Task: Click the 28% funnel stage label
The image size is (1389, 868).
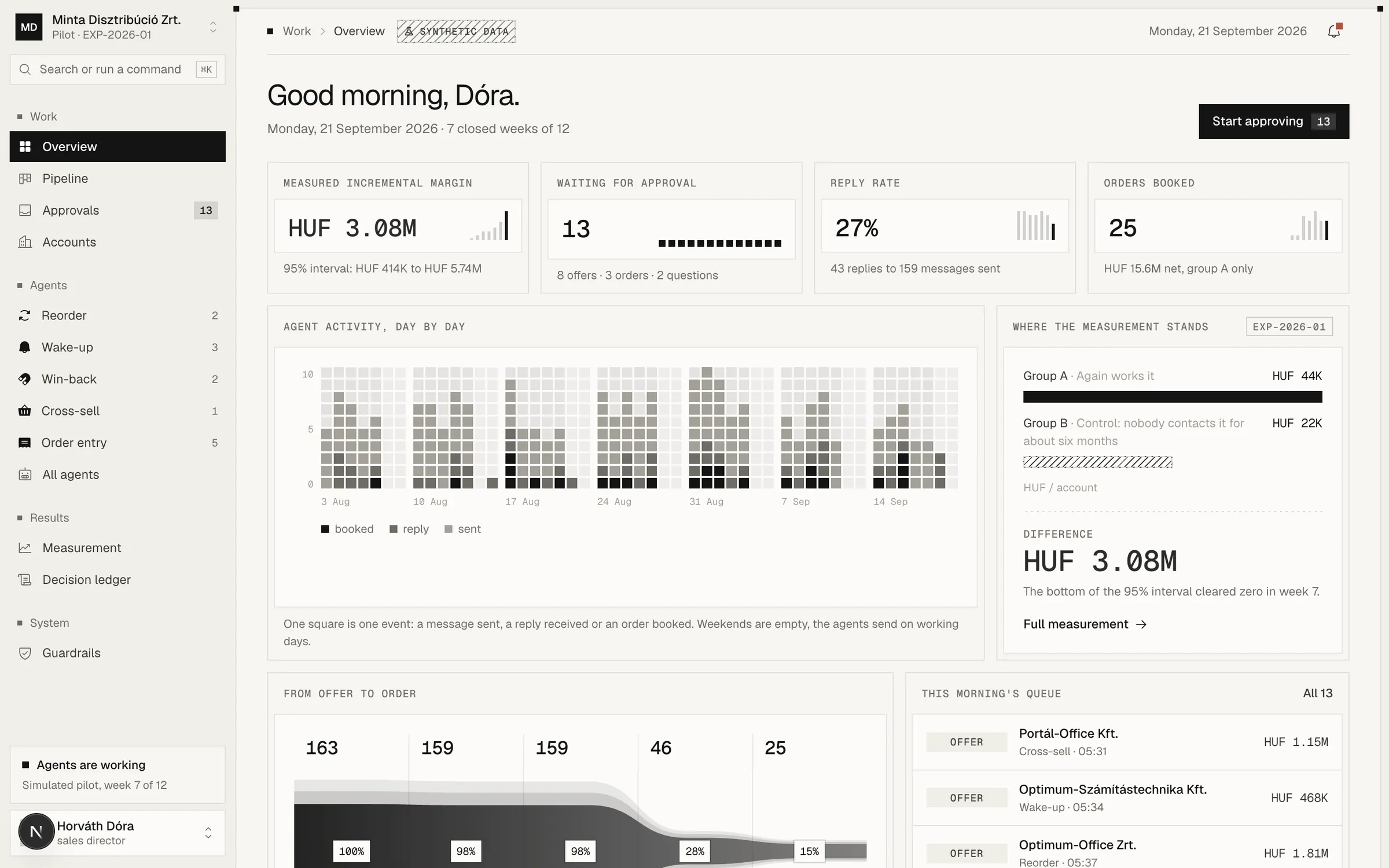Action: pos(694,851)
